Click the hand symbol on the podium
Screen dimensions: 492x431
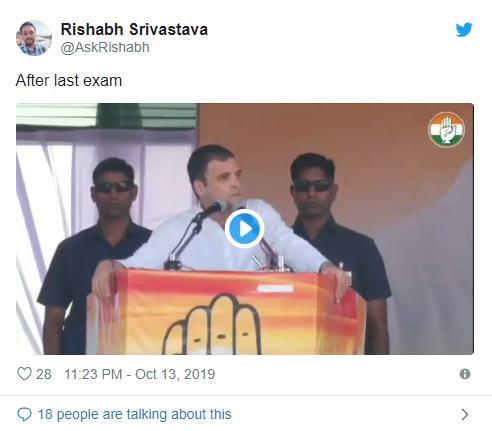pos(212,324)
